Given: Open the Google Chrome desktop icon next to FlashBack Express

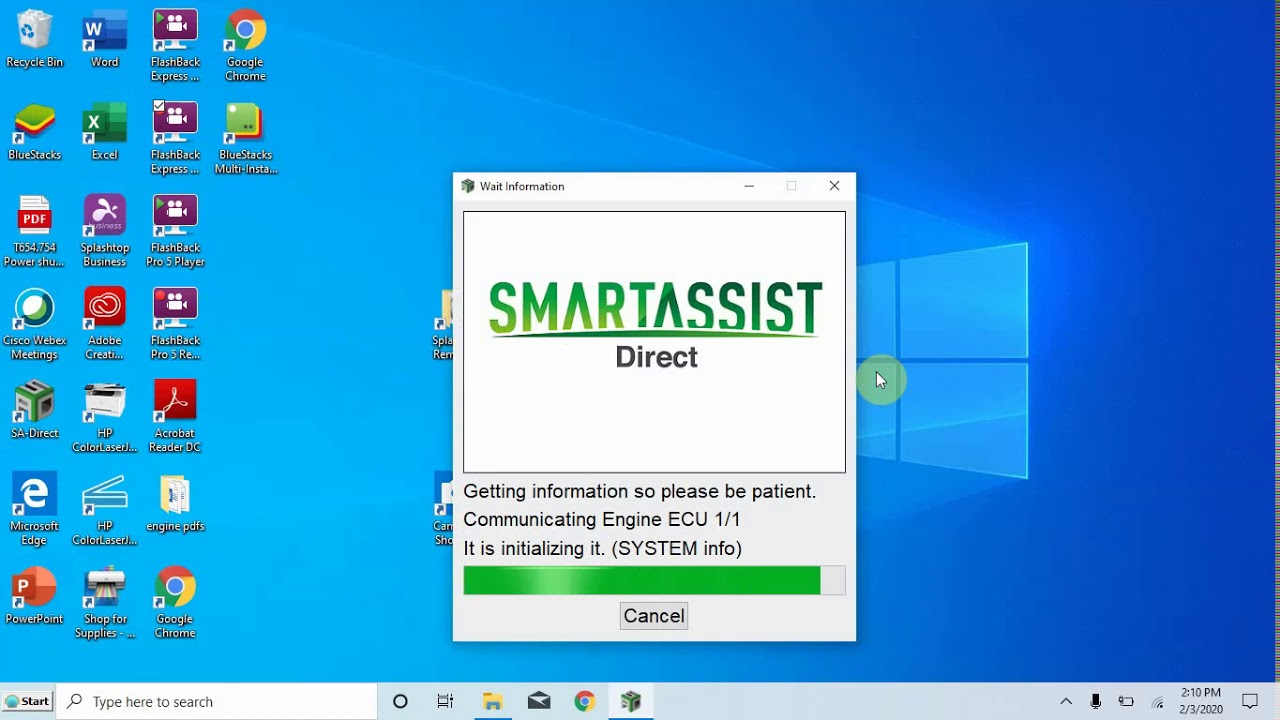Looking at the screenshot, I should click(245, 46).
